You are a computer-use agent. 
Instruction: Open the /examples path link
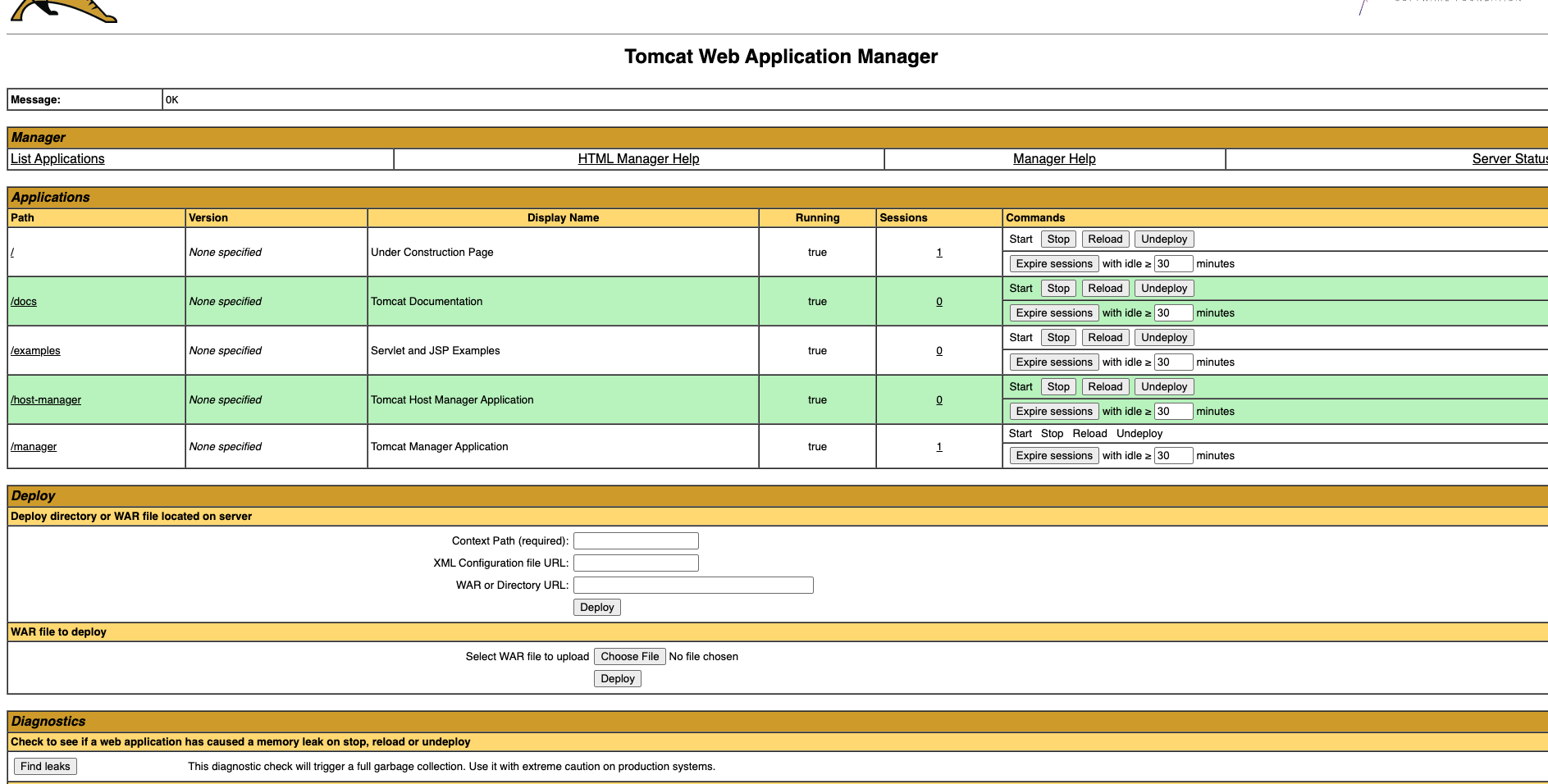click(x=35, y=351)
